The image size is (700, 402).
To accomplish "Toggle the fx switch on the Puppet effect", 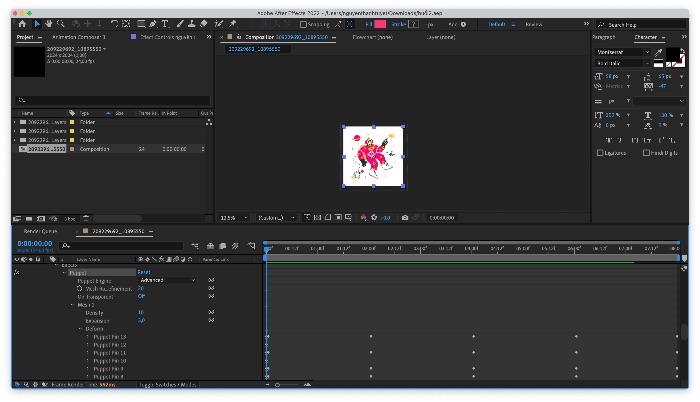I will (17, 272).
